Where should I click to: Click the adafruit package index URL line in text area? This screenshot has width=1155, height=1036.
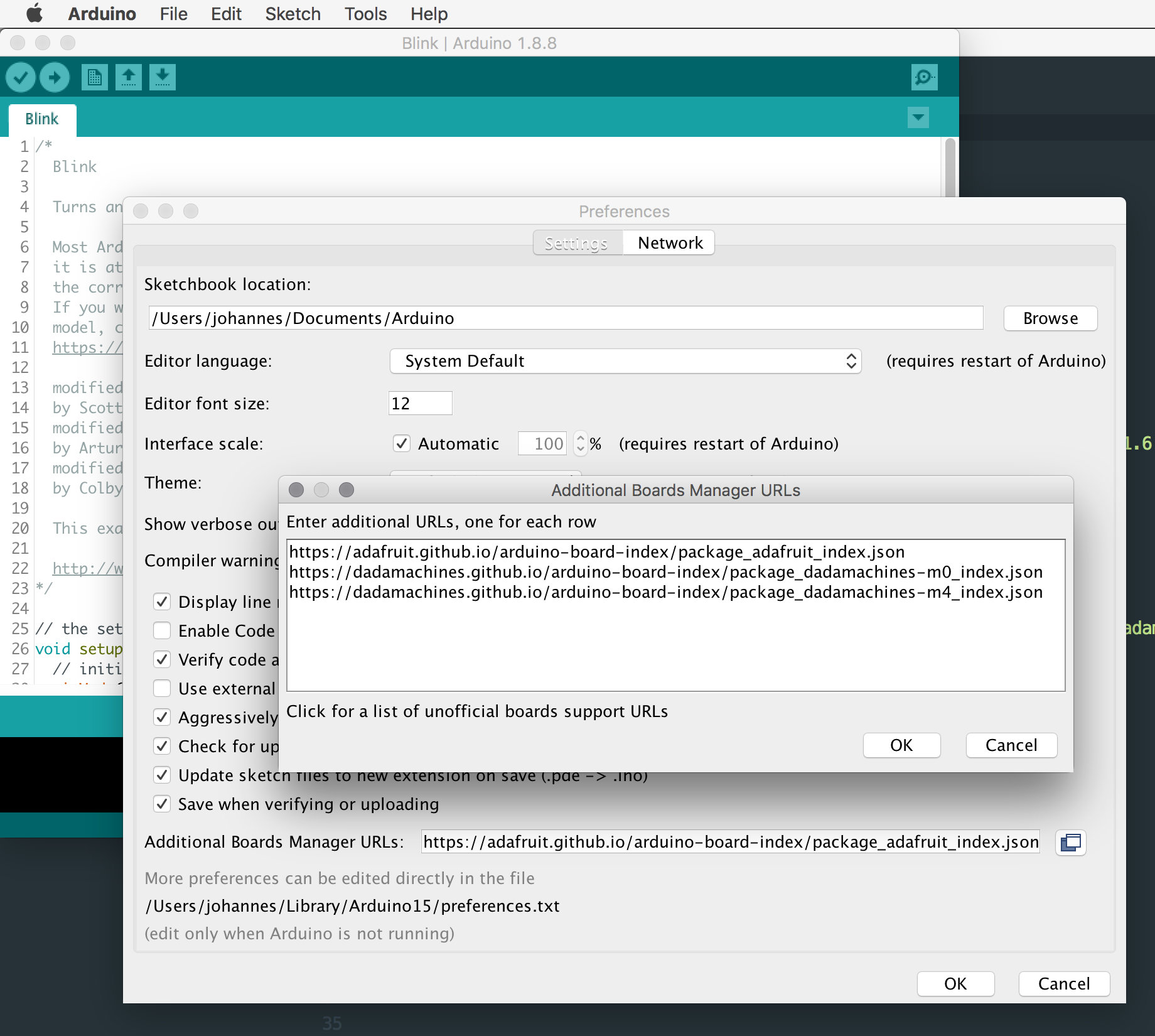click(x=596, y=552)
